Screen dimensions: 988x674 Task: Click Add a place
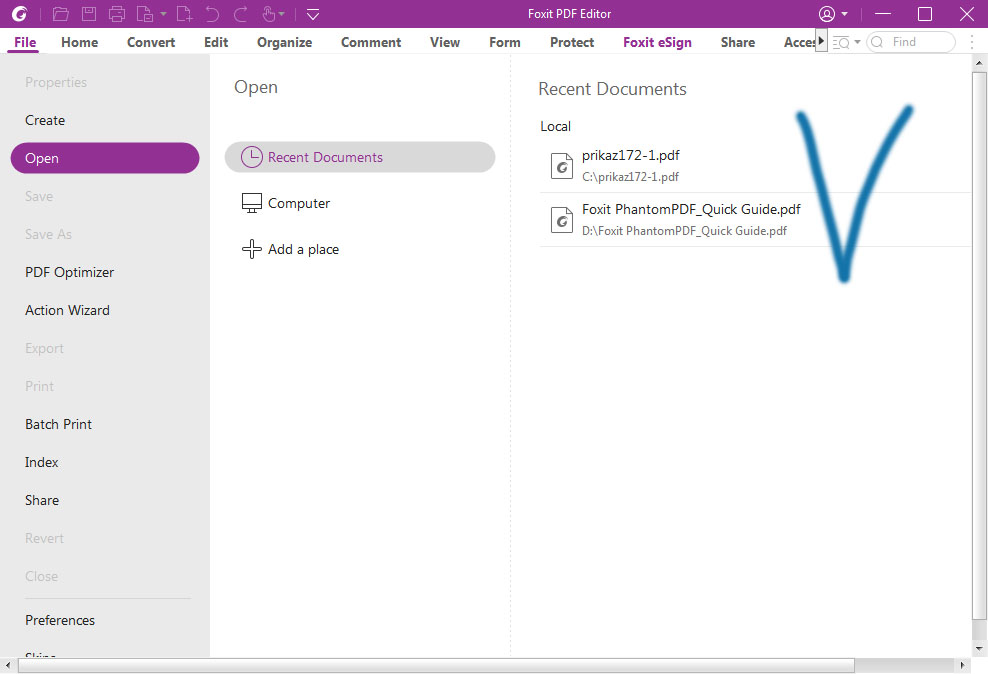(x=303, y=249)
